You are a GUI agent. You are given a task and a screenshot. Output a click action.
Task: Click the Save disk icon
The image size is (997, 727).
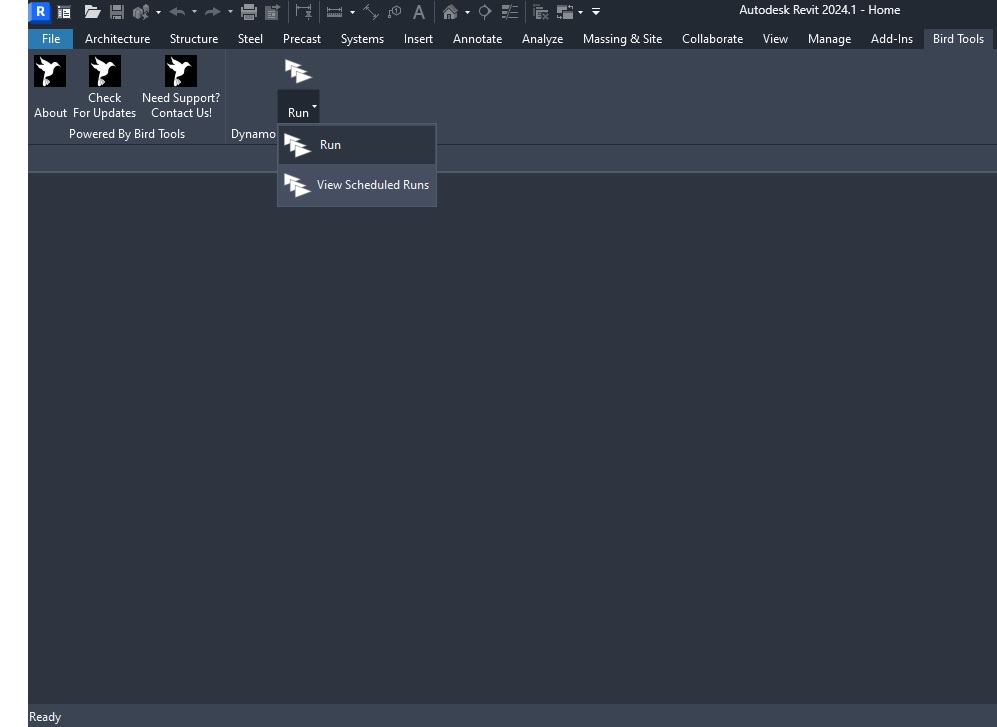(117, 11)
